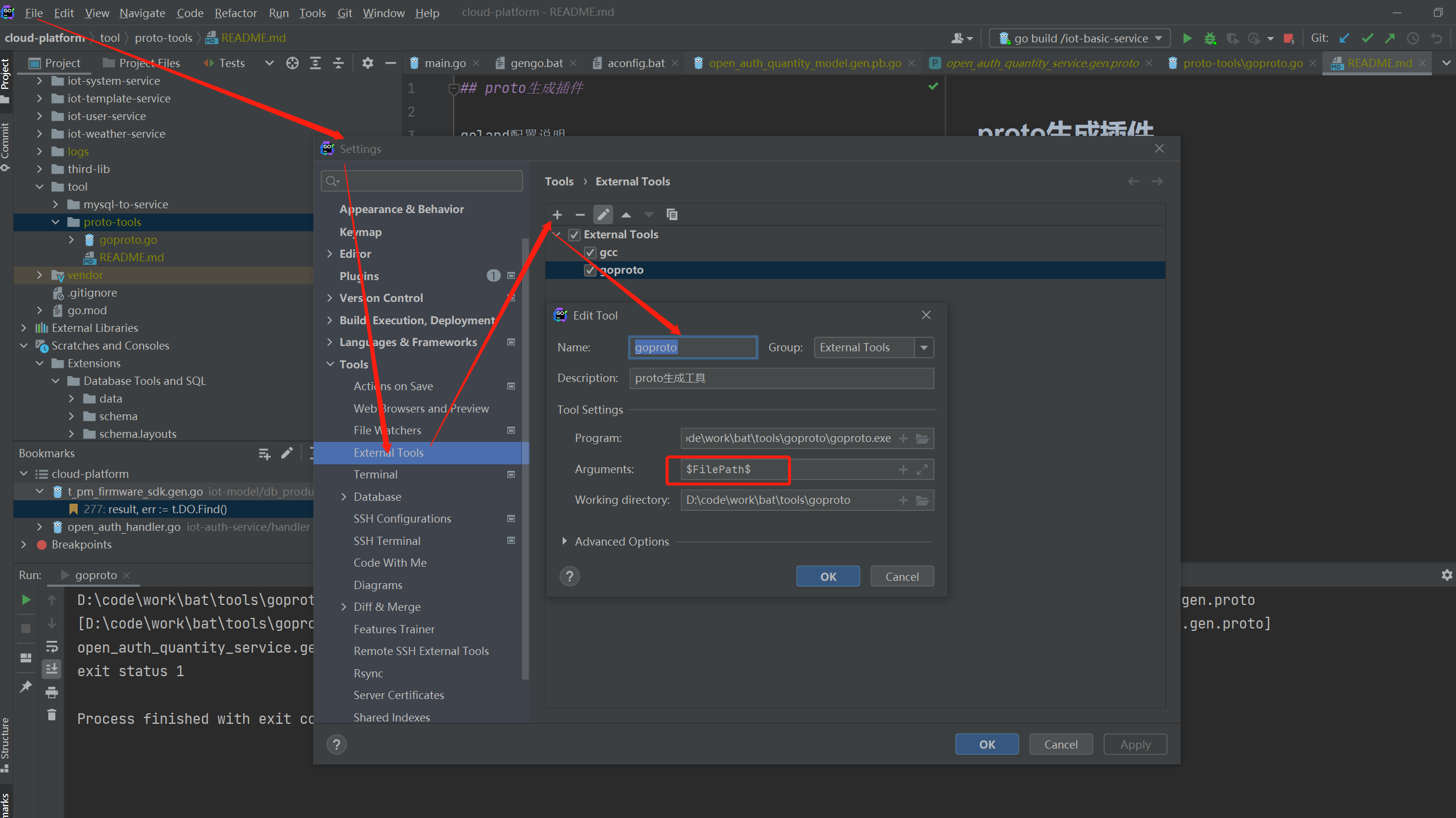This screenshot has height=818, width=1456.
Task: Browse for Program executable folder
Action: pyautogui.click(x=922, y=438)
